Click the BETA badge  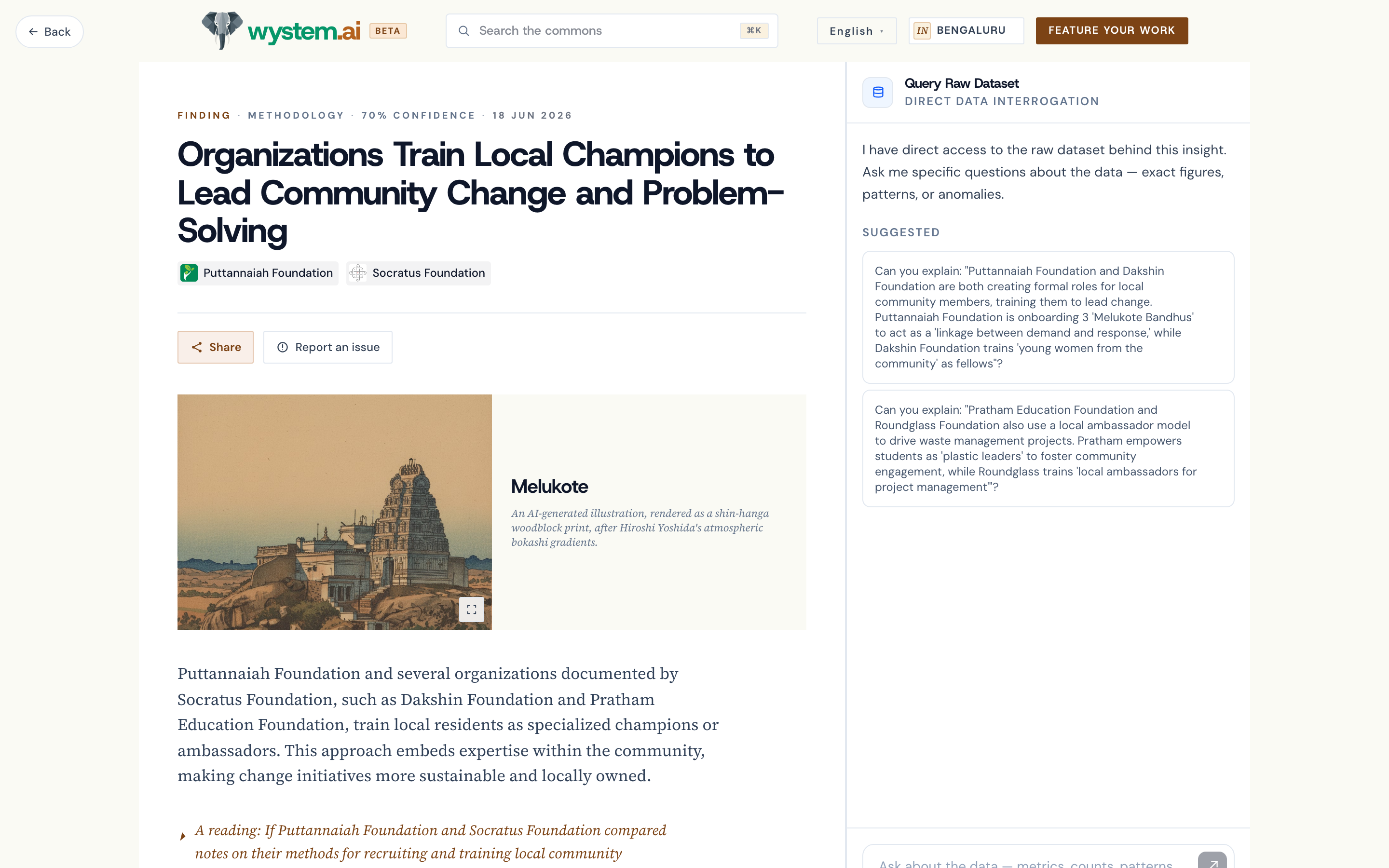click(x=387, y=30)
